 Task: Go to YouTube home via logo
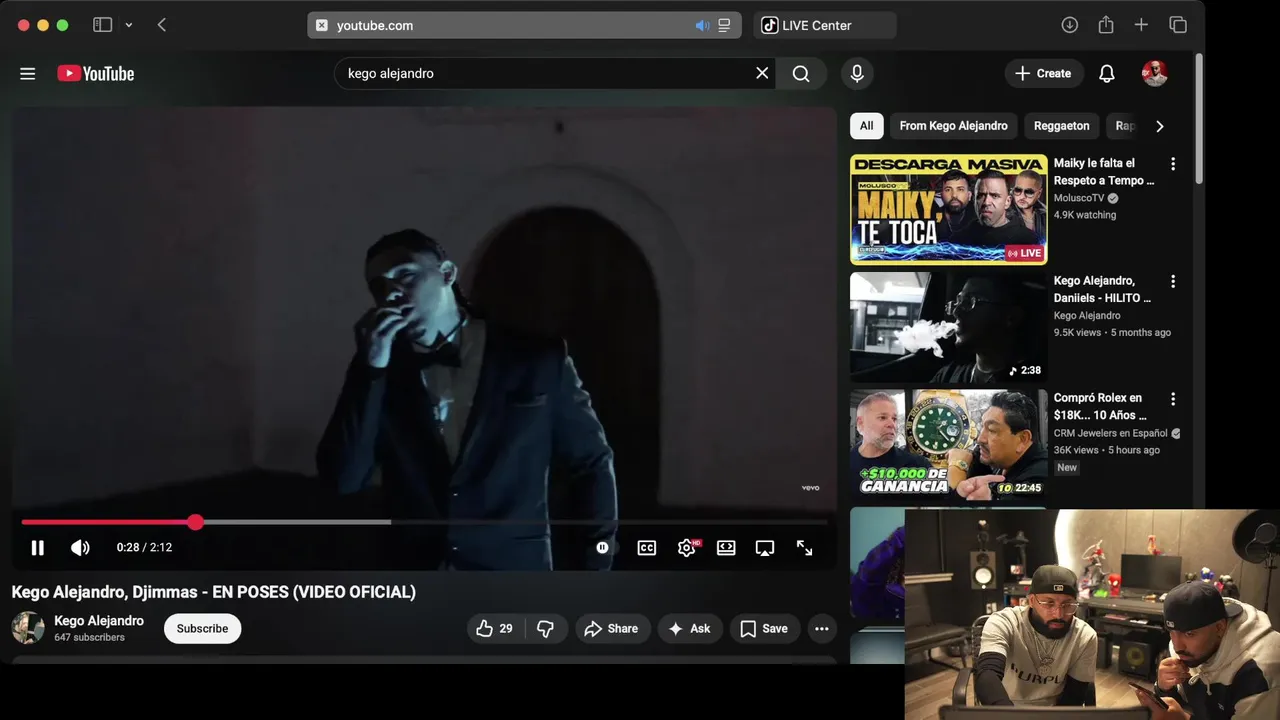point(96,74)
